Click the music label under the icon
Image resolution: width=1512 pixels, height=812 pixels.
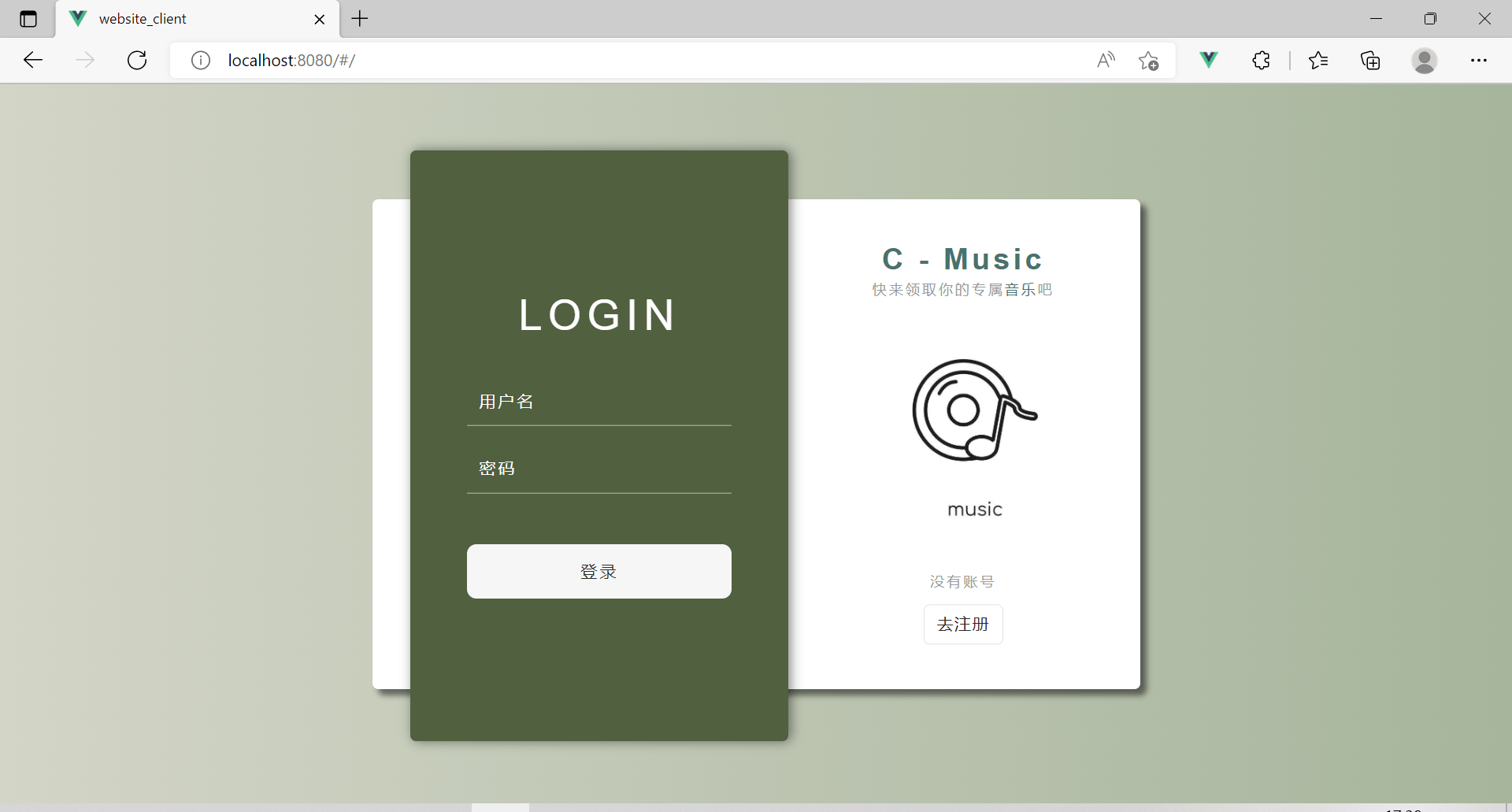pos(975,510)
